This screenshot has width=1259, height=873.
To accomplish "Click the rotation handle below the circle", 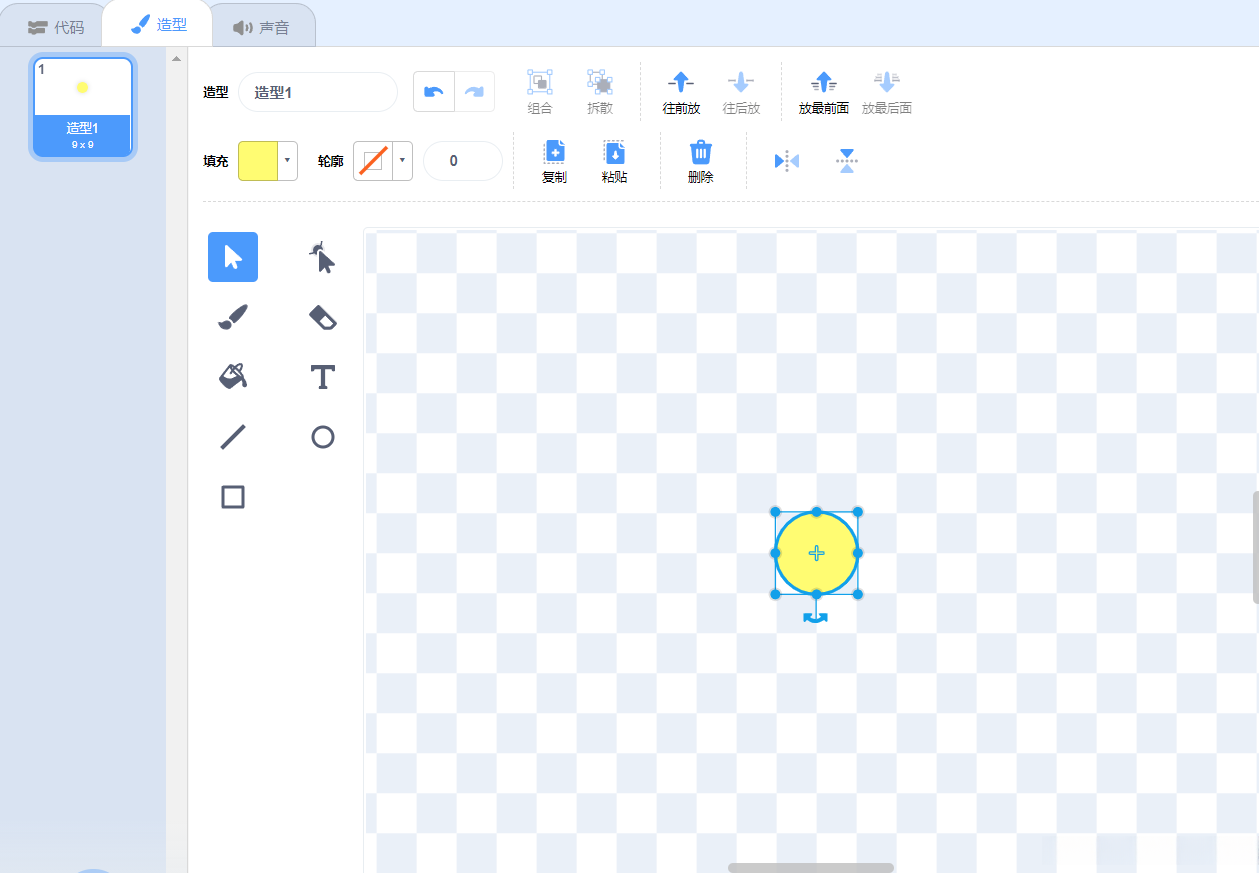I will (816, 618).
